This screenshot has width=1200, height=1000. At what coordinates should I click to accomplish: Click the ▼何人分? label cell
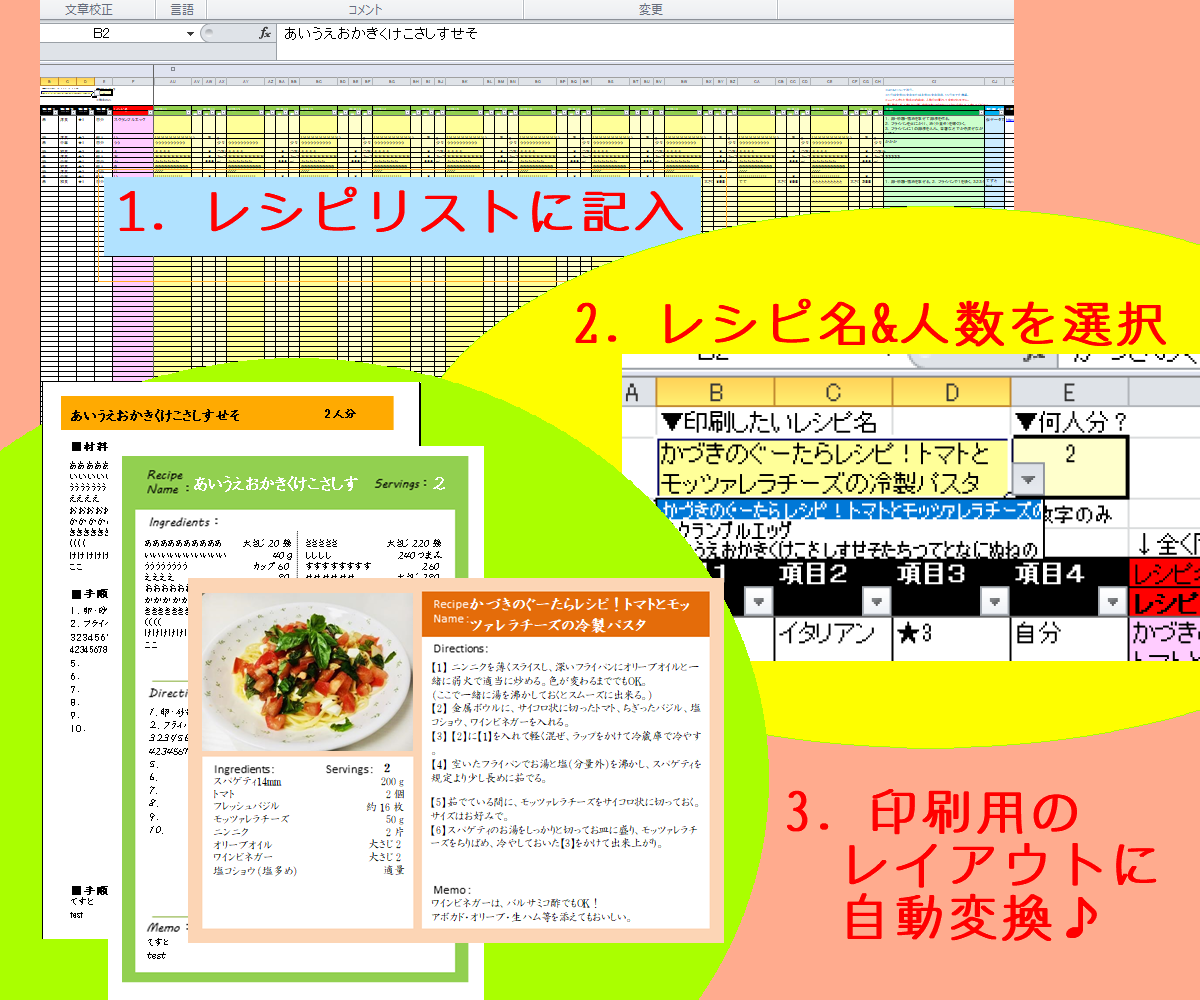tap(1070, 421)
